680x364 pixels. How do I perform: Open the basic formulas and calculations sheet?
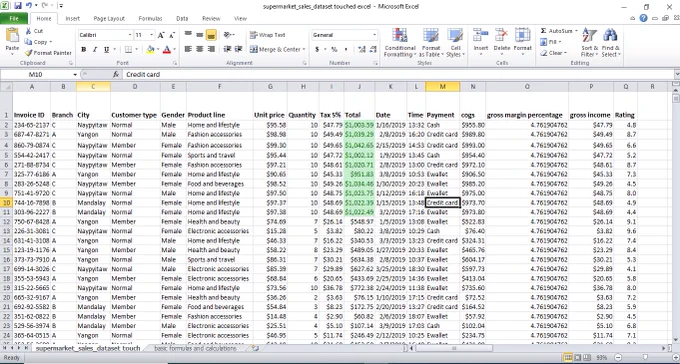point(195,348)
